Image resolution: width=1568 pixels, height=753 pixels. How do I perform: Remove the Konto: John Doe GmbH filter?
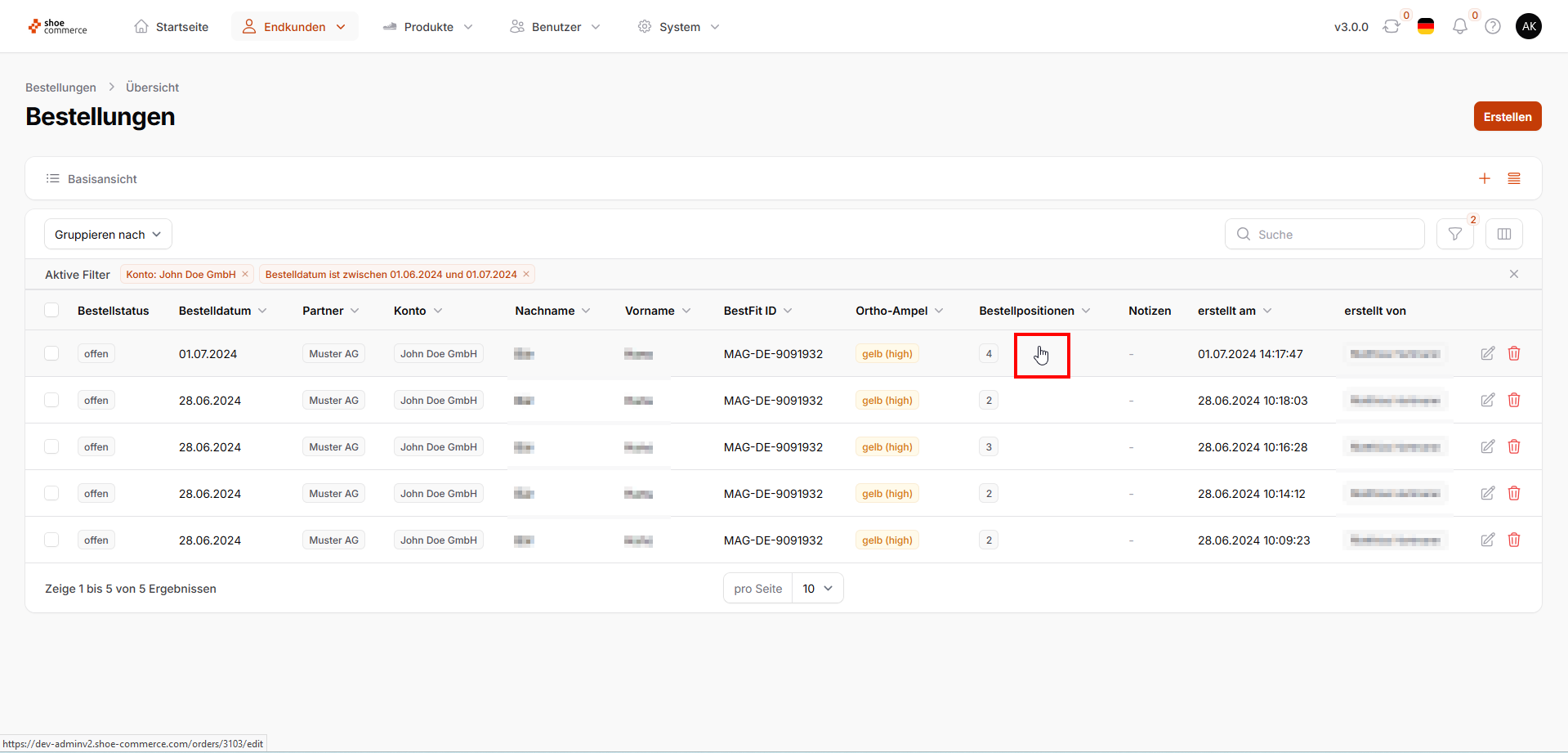pos(245,275)
